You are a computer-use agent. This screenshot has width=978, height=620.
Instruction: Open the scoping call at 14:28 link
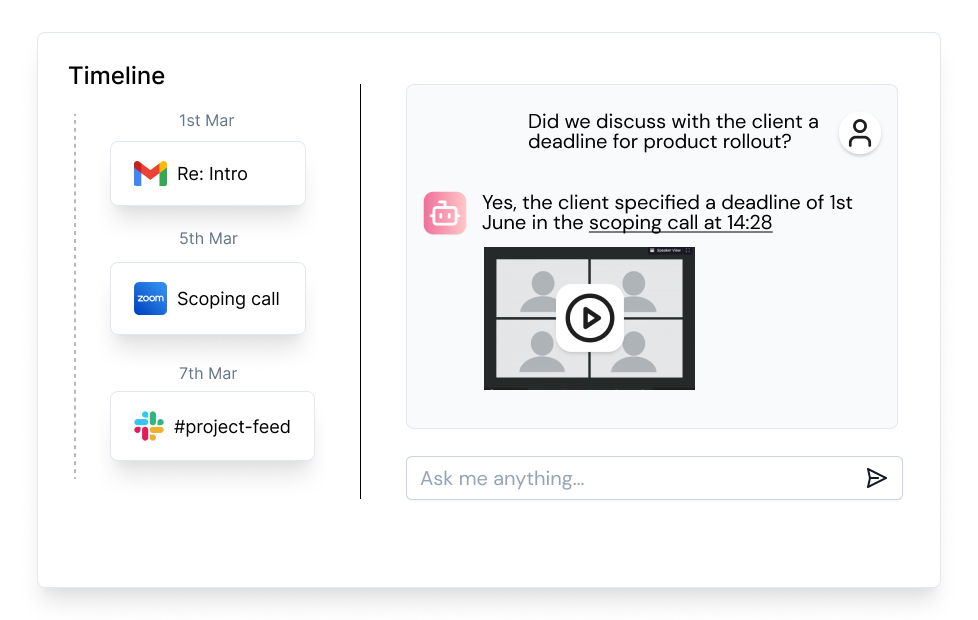coord(680,222)
